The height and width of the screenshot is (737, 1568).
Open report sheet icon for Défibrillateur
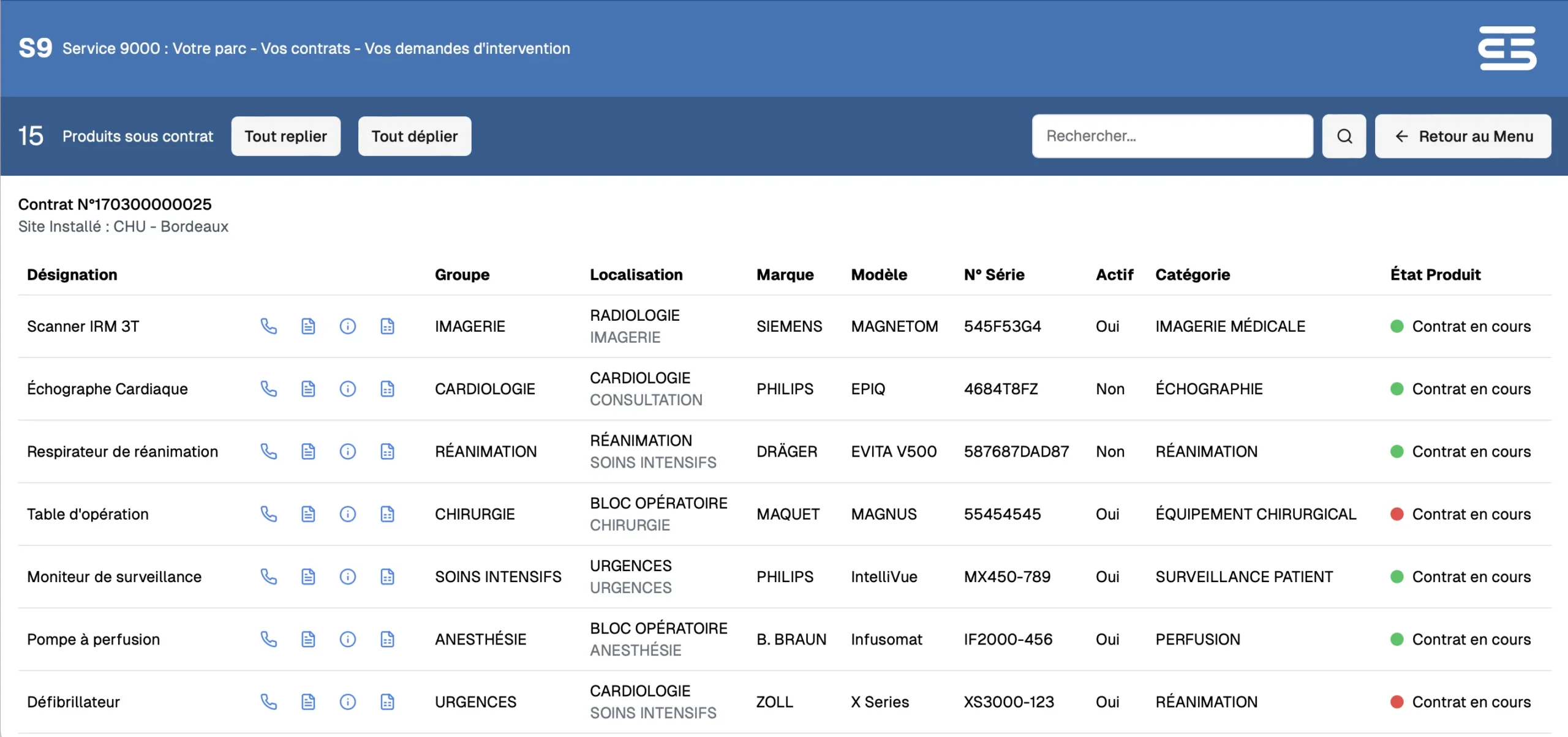tap(387, 701)
